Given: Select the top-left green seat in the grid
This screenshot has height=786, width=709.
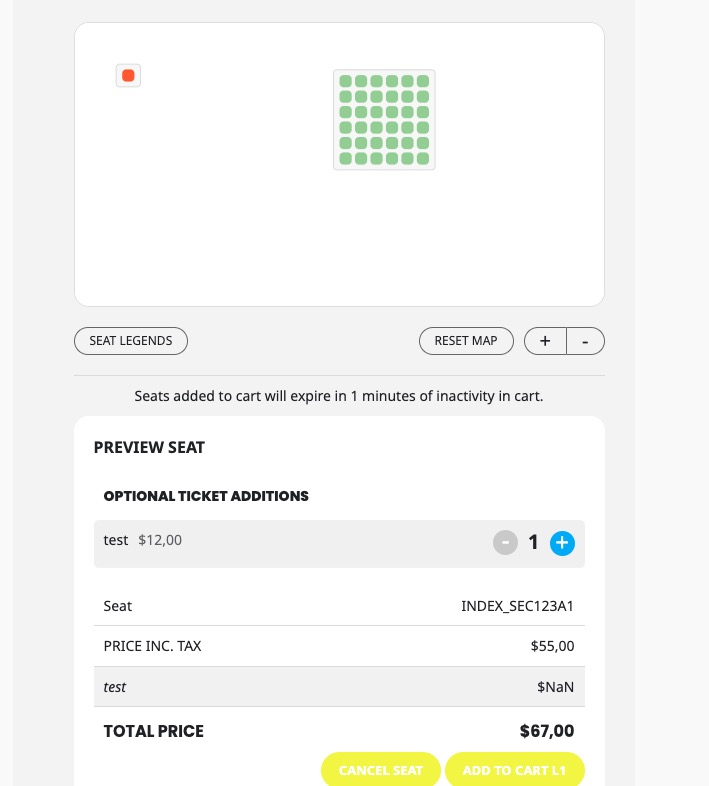Looking at the screenshot, I should click(x=345, y=81).
